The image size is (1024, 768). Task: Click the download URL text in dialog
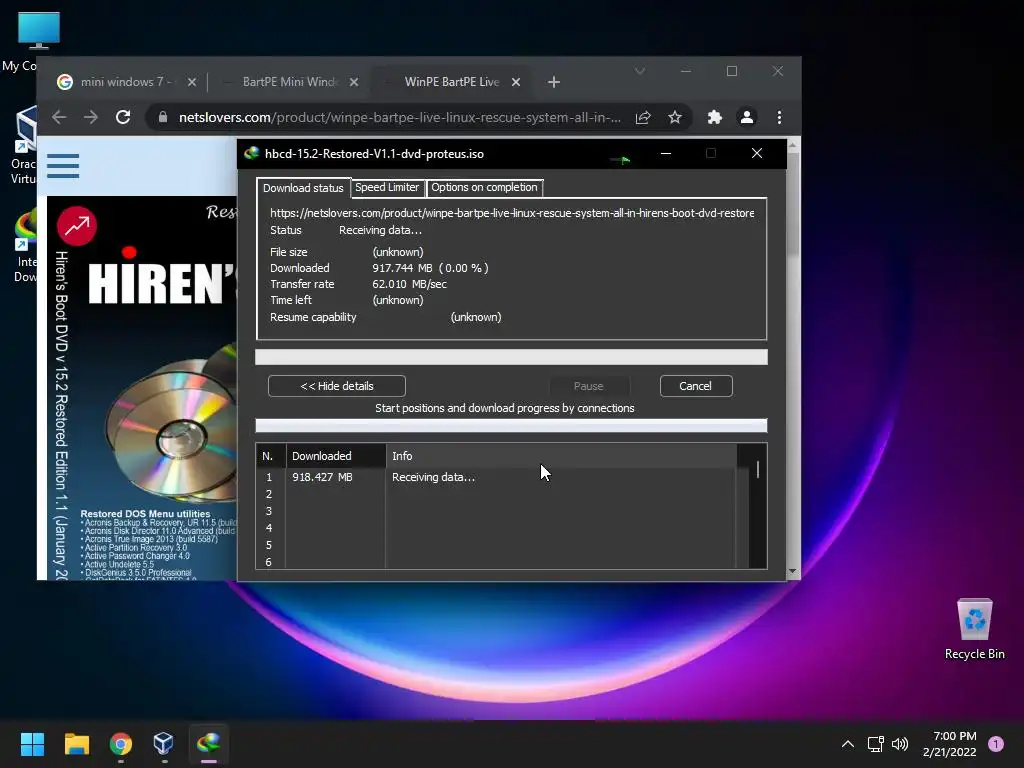pos(512,213)
